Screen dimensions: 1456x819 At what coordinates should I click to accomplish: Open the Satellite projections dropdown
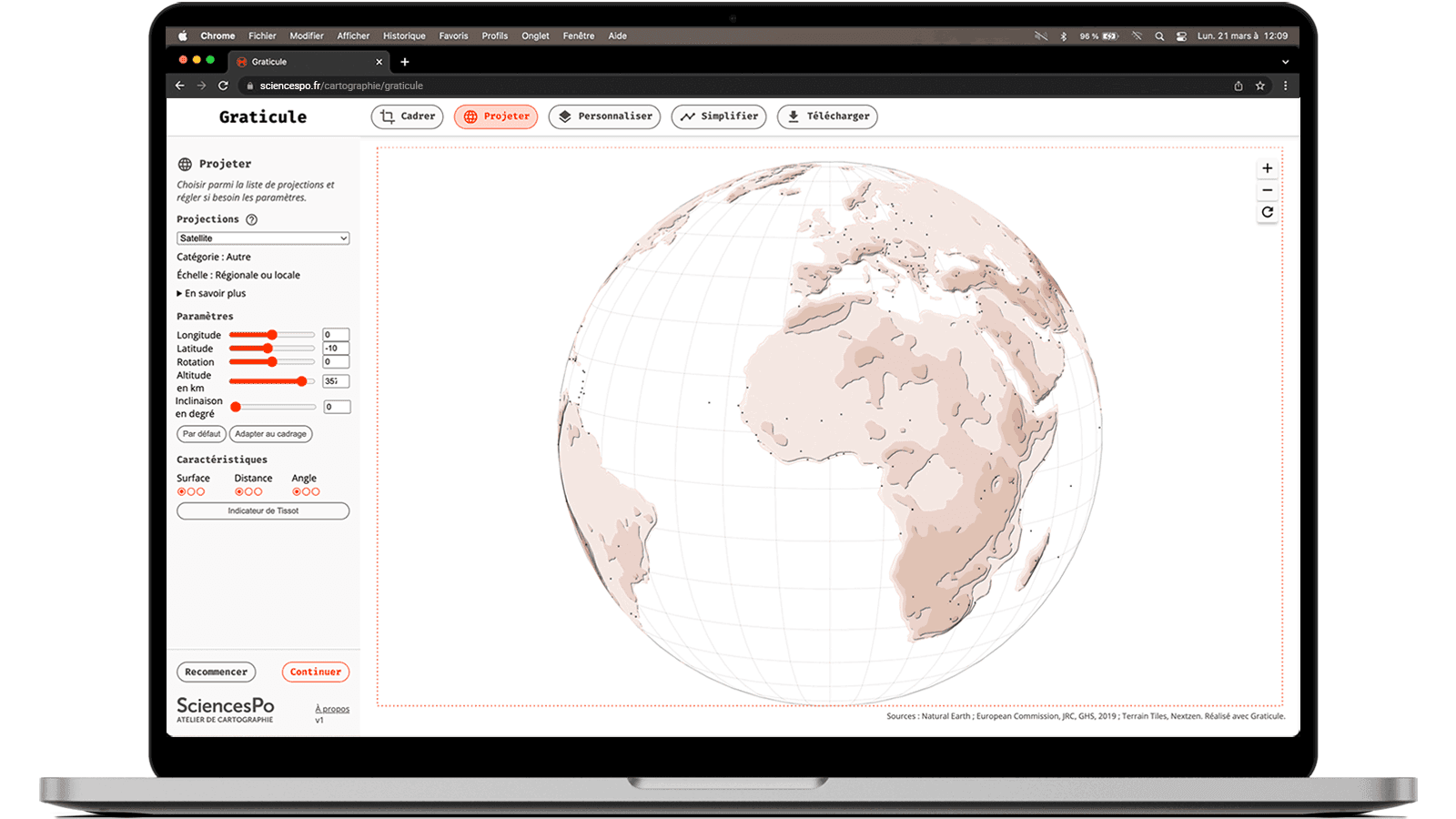tap(263, 238)
